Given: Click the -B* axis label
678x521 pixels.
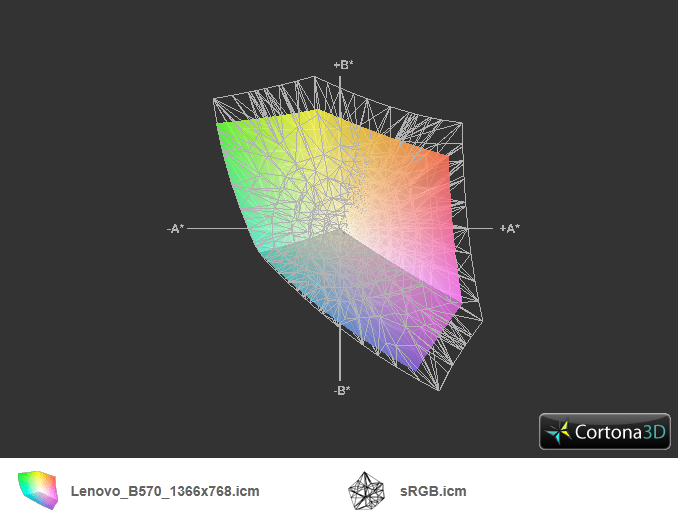Looking at the screenshot, I should coord(342,390).
